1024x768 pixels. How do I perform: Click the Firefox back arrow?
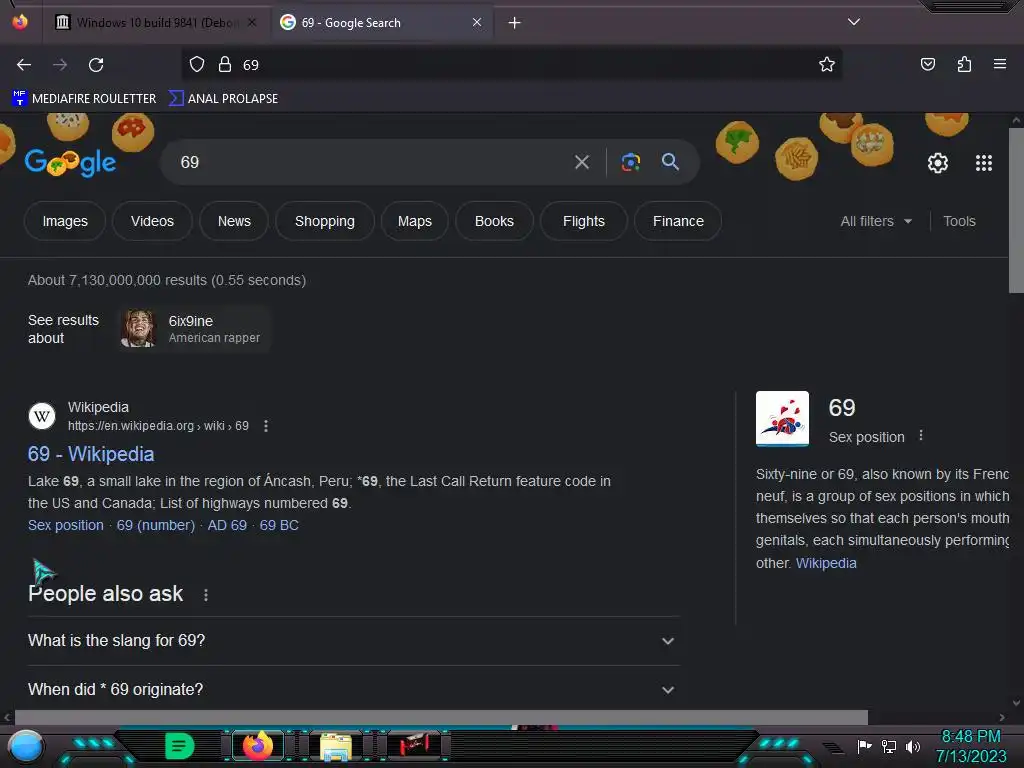(x=24, y=65)
